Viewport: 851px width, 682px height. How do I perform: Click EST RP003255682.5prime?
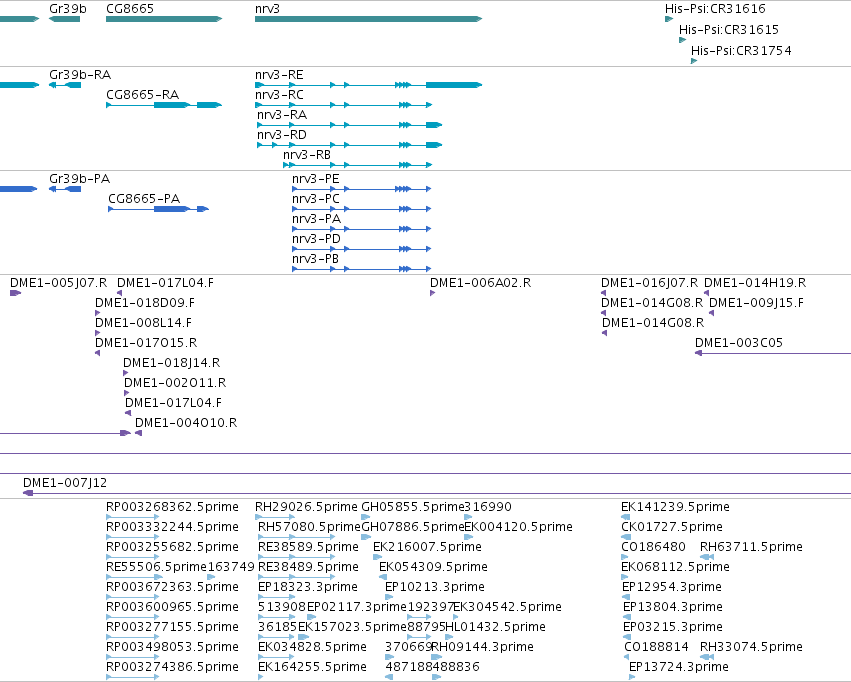(172, 547)
